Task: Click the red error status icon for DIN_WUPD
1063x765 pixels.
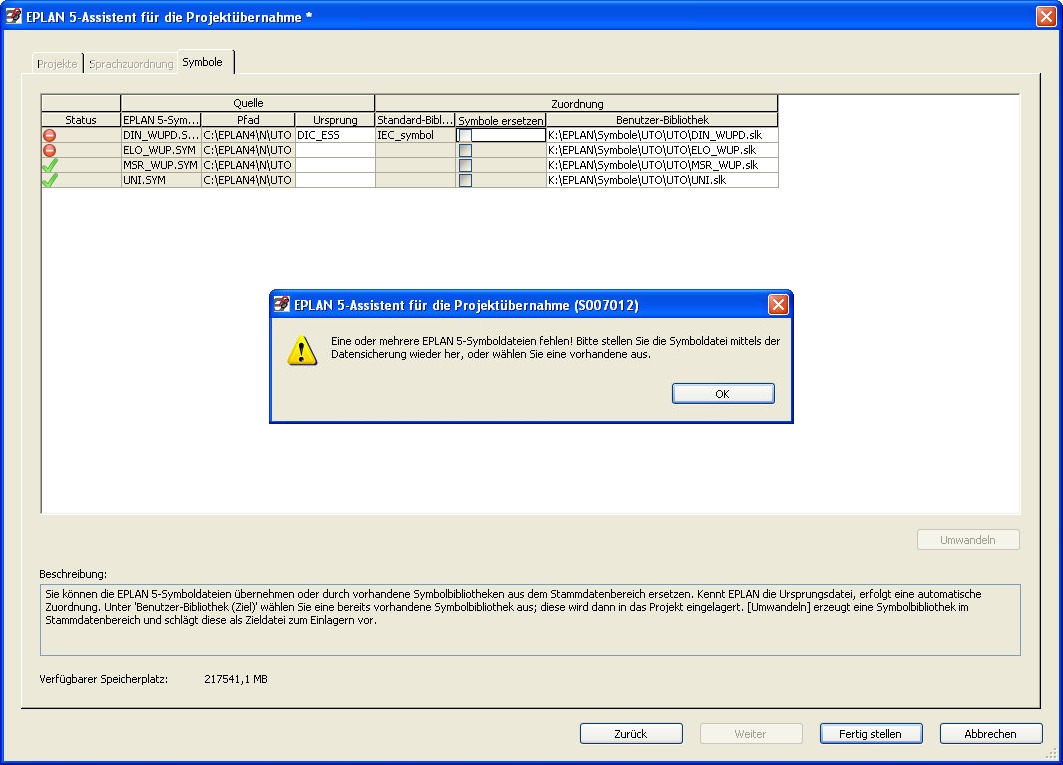Action: 49,135
